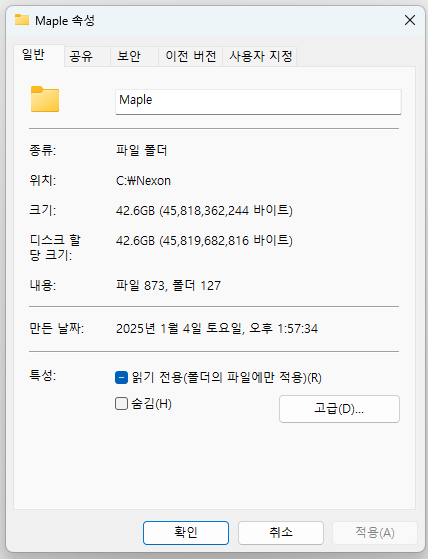Open advanced attributes via 고급(D)... button

tap(339, 409)
